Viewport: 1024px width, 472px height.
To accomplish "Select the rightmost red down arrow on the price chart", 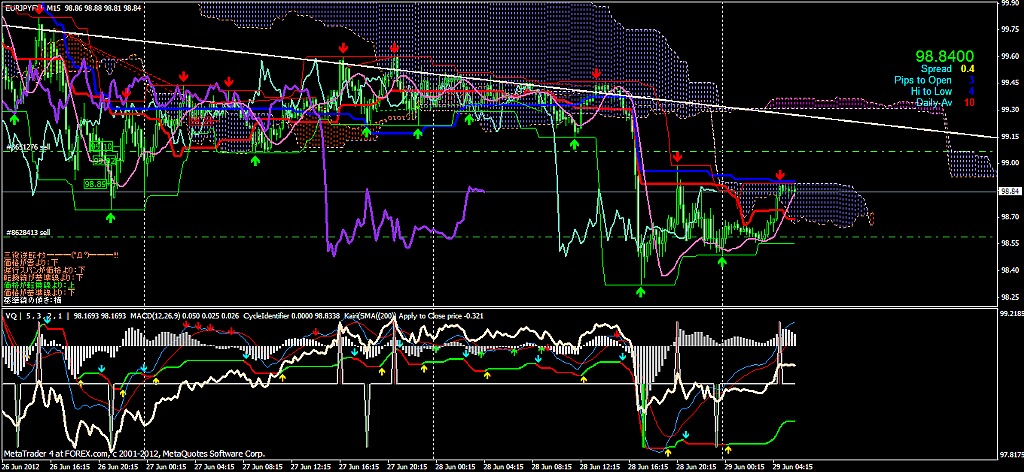I will point(780,175).
